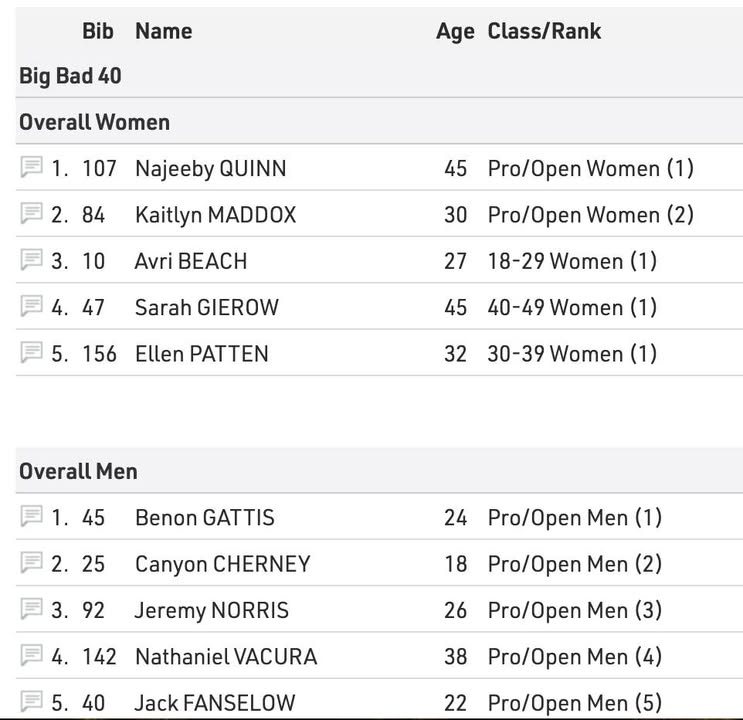Sort by the Age column header
This screenshot has height=720, width=743.
(455, 32)
